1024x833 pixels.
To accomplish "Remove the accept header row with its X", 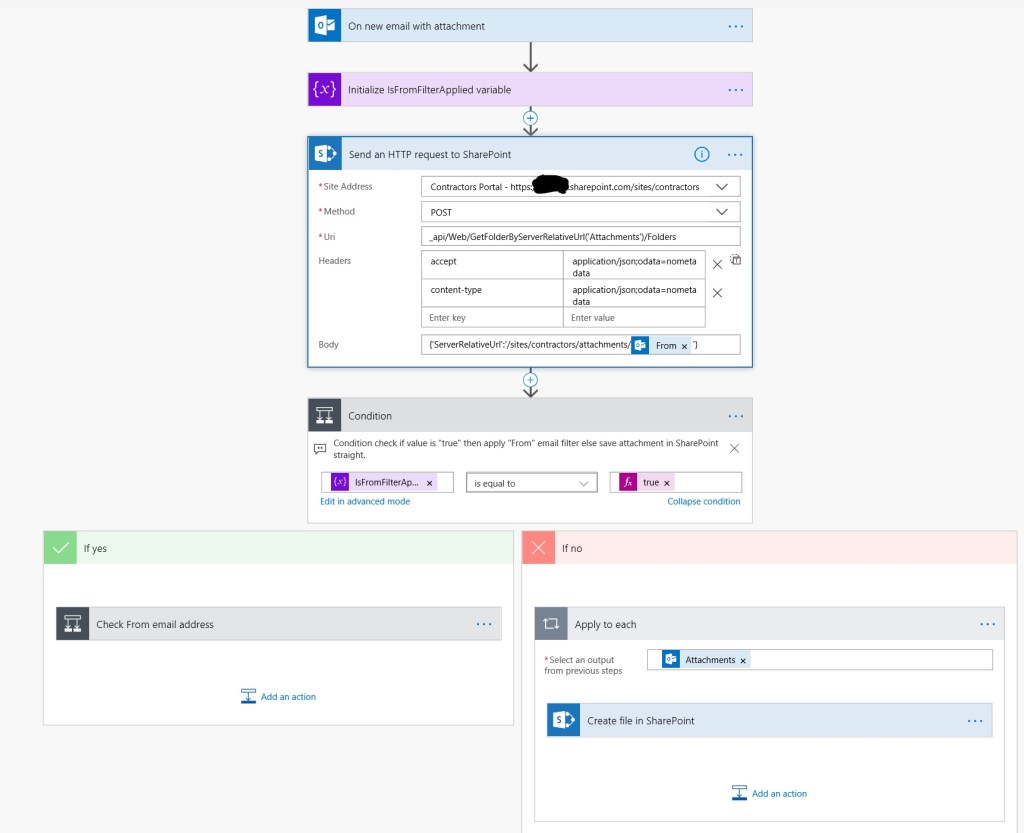I will [717, 264].
